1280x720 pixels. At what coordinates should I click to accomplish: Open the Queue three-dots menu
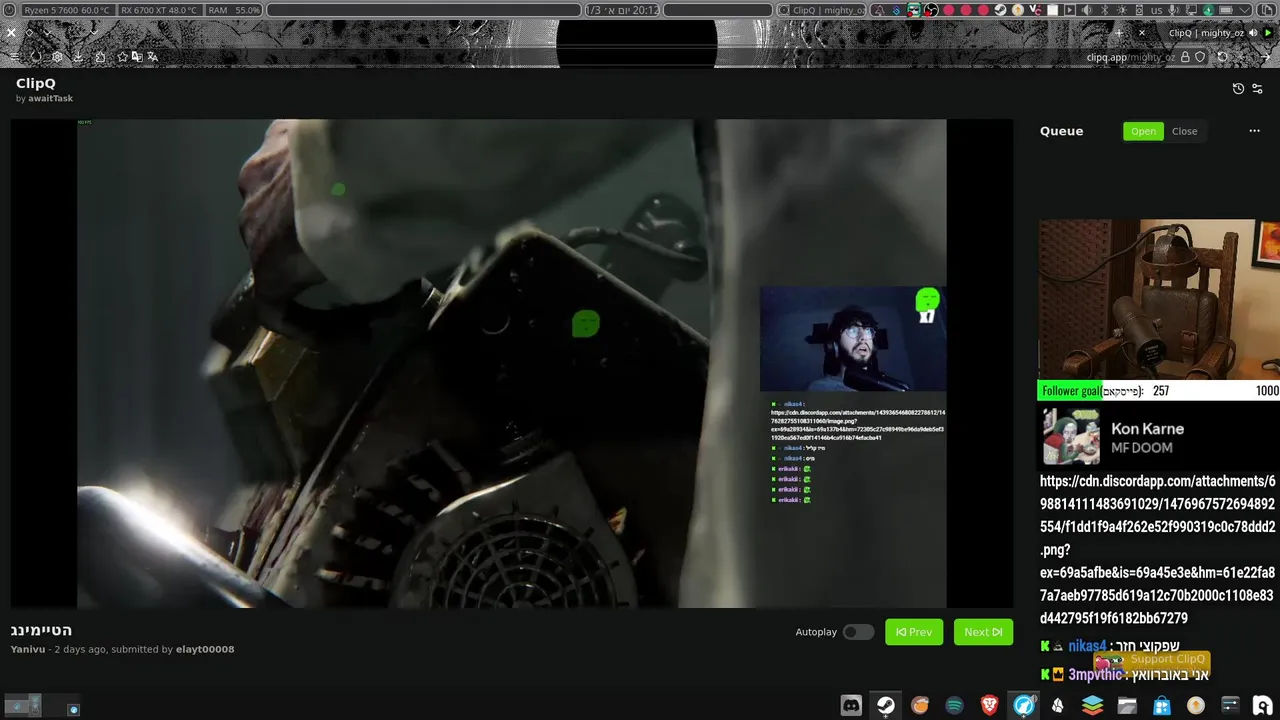(1254, 131)
